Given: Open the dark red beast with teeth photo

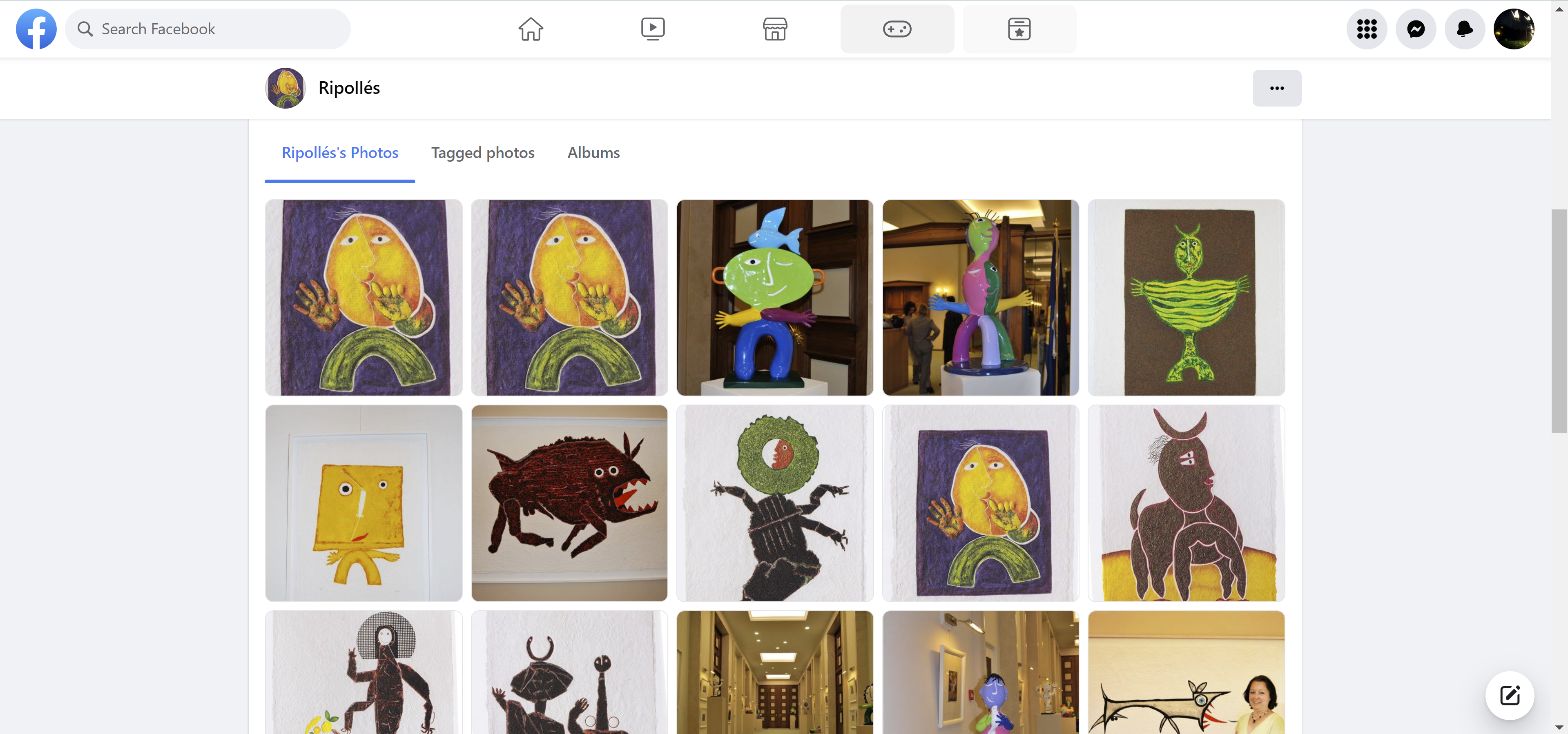Looking at the screenshot, I should [569, 503].
